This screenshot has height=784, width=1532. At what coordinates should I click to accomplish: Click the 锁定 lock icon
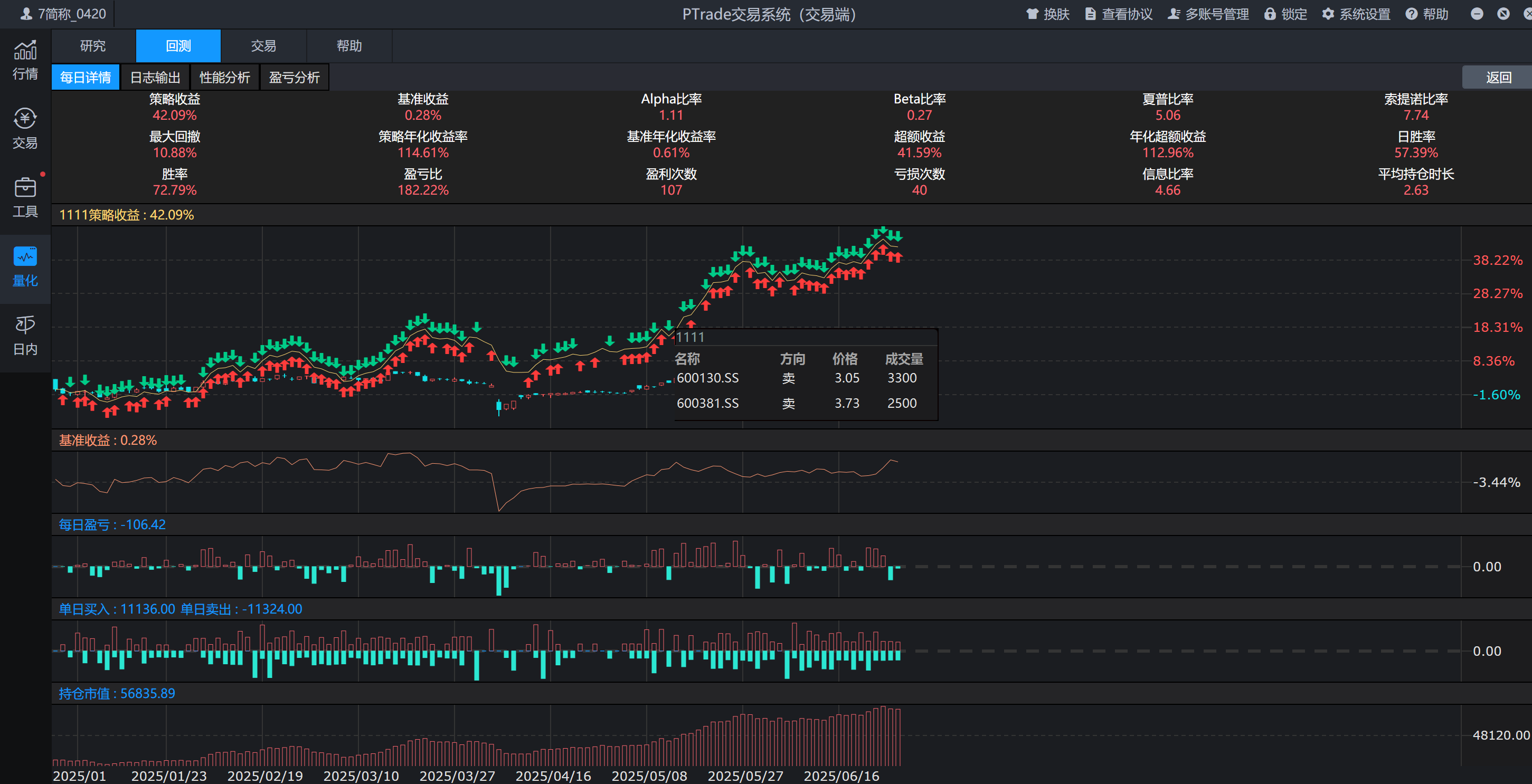pyautogui.click(x=1270, y=14)
